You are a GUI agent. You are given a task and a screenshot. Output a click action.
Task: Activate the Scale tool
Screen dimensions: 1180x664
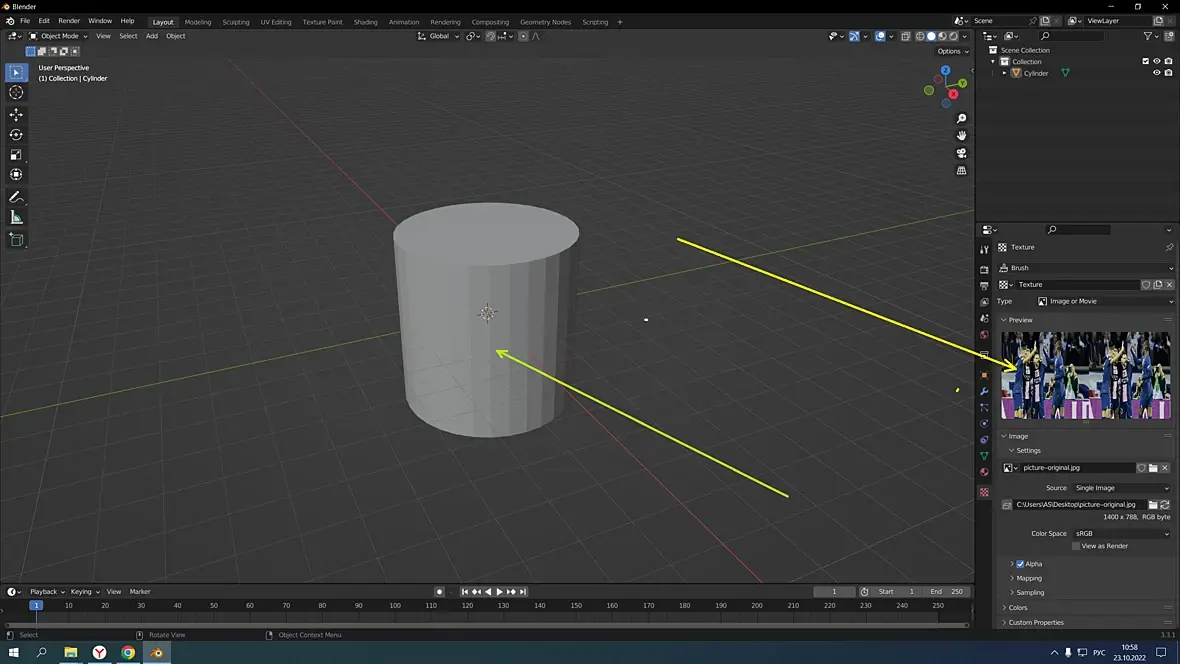click(16, 155)
